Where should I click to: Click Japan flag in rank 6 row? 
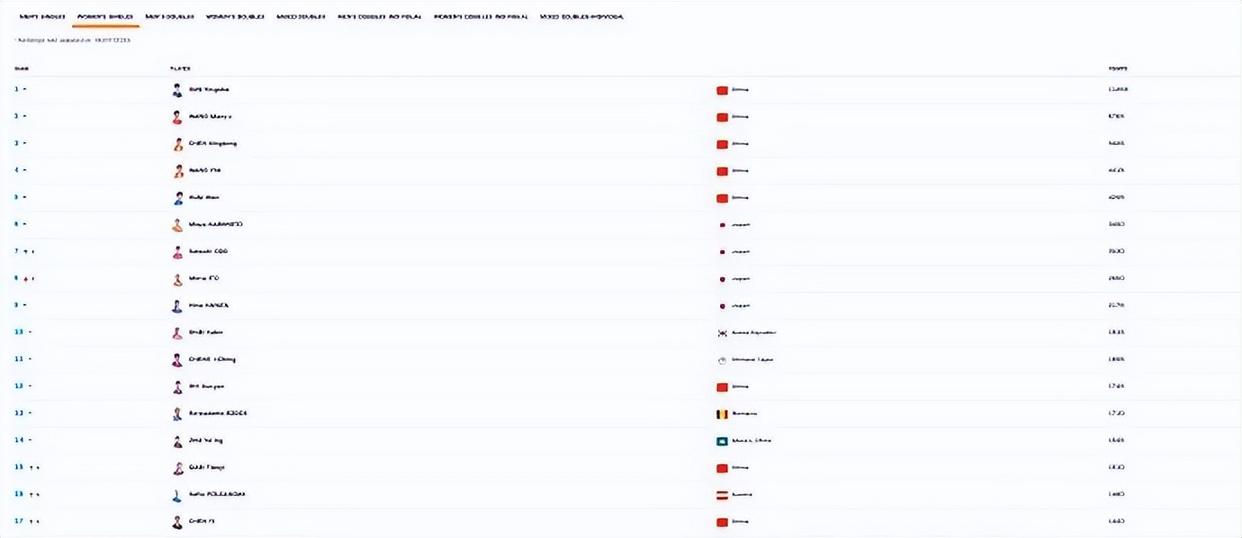(722, 225)
